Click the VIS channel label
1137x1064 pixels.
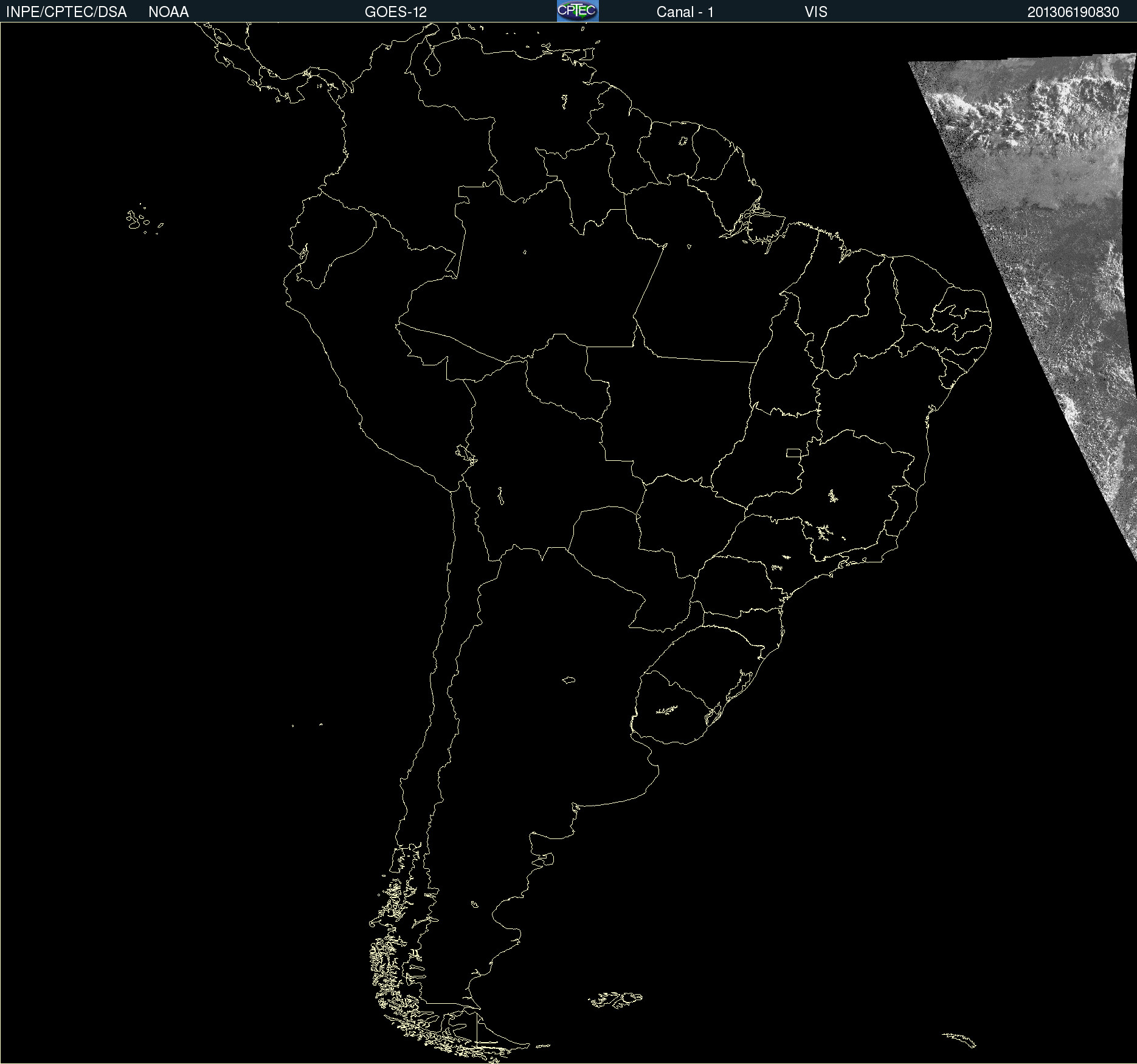816,12
